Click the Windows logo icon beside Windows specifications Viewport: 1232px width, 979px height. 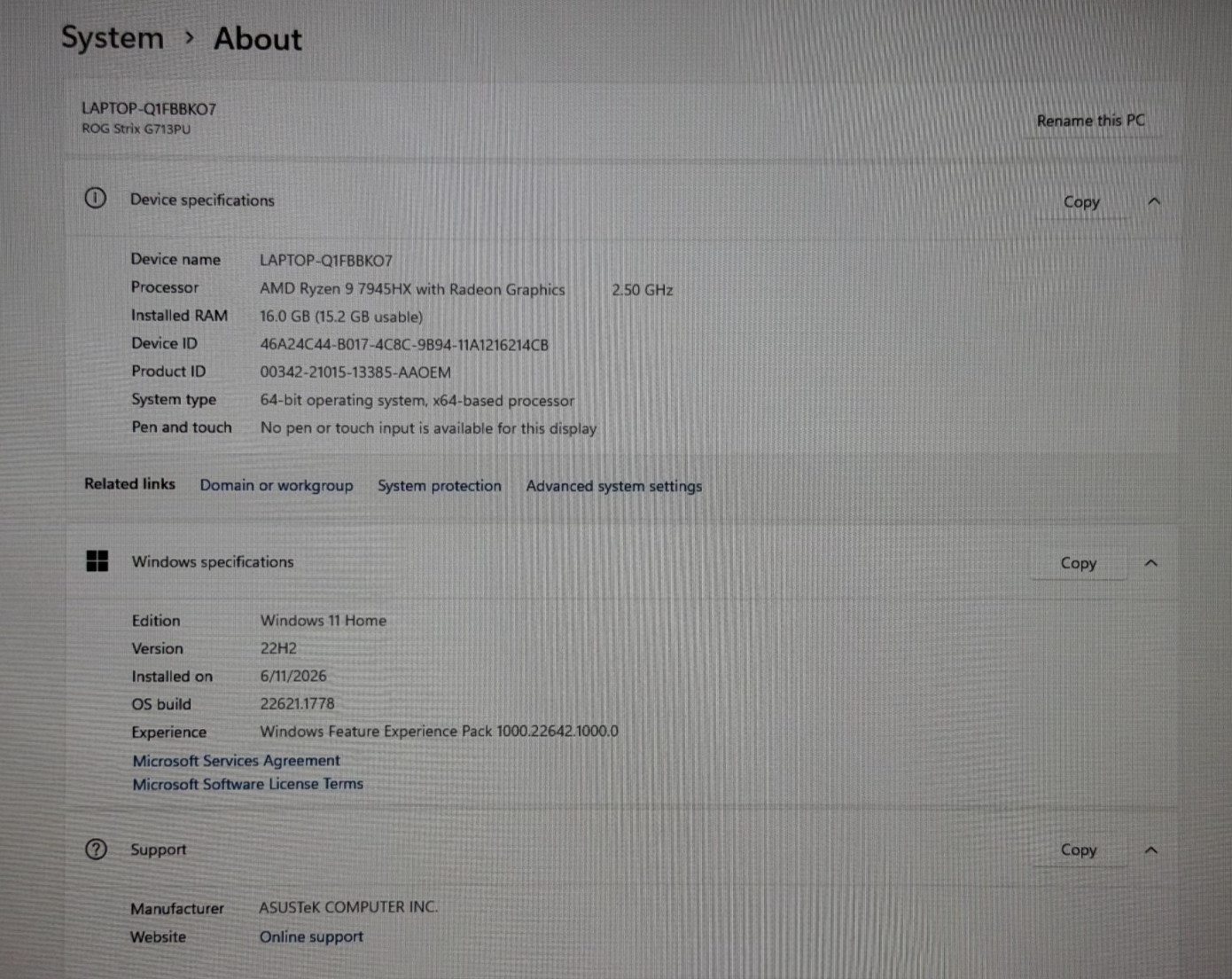[97, 560]
